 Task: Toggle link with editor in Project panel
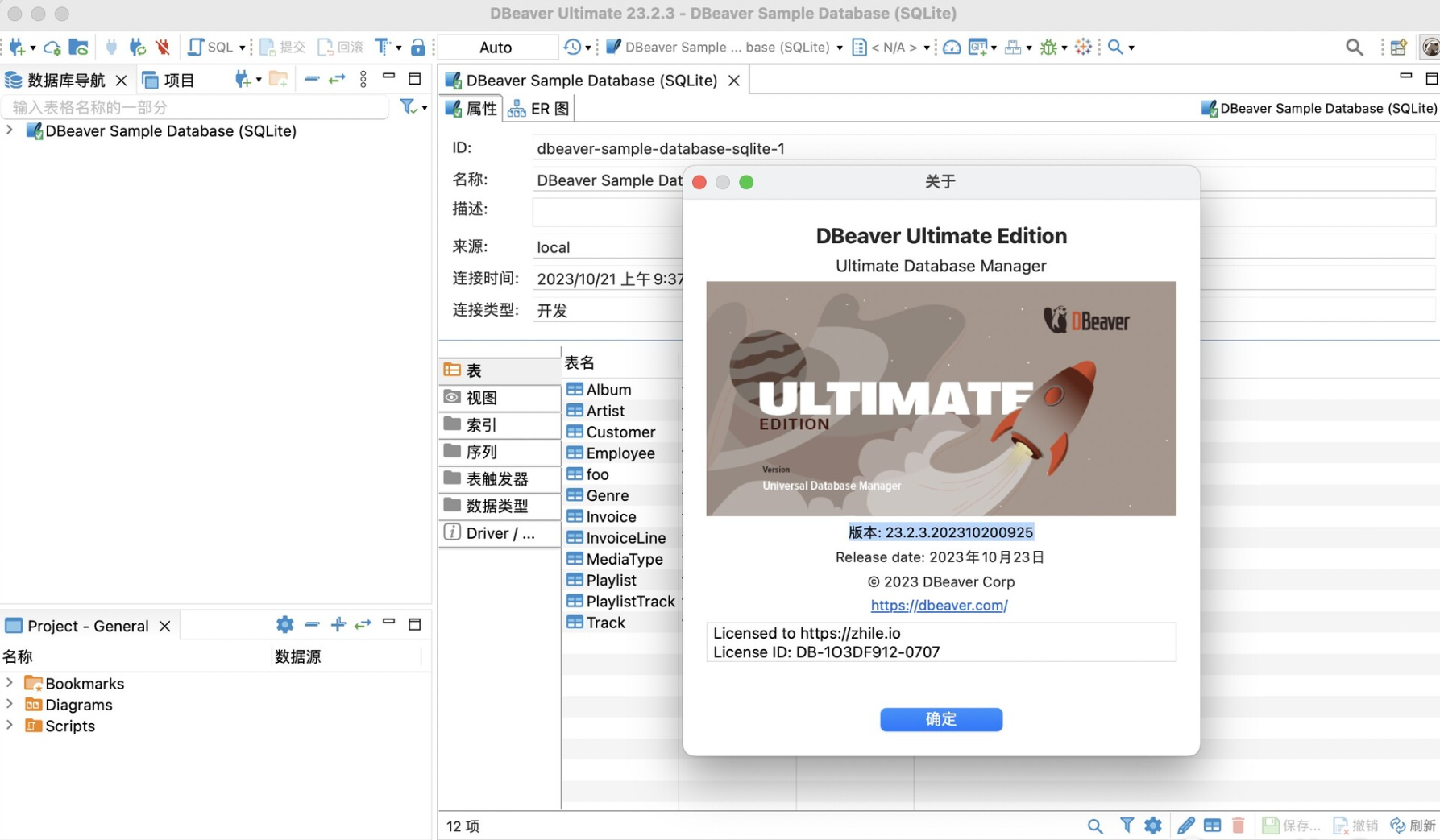pyautogui.click(x=363, y=625)
